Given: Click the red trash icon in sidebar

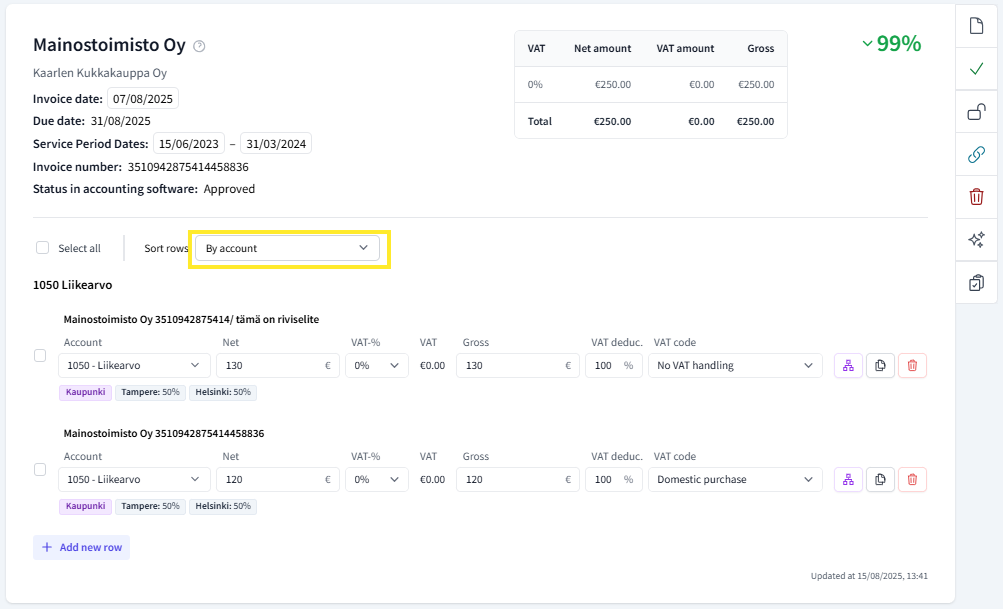Looking at the screenshot, I should pos(976,197).
